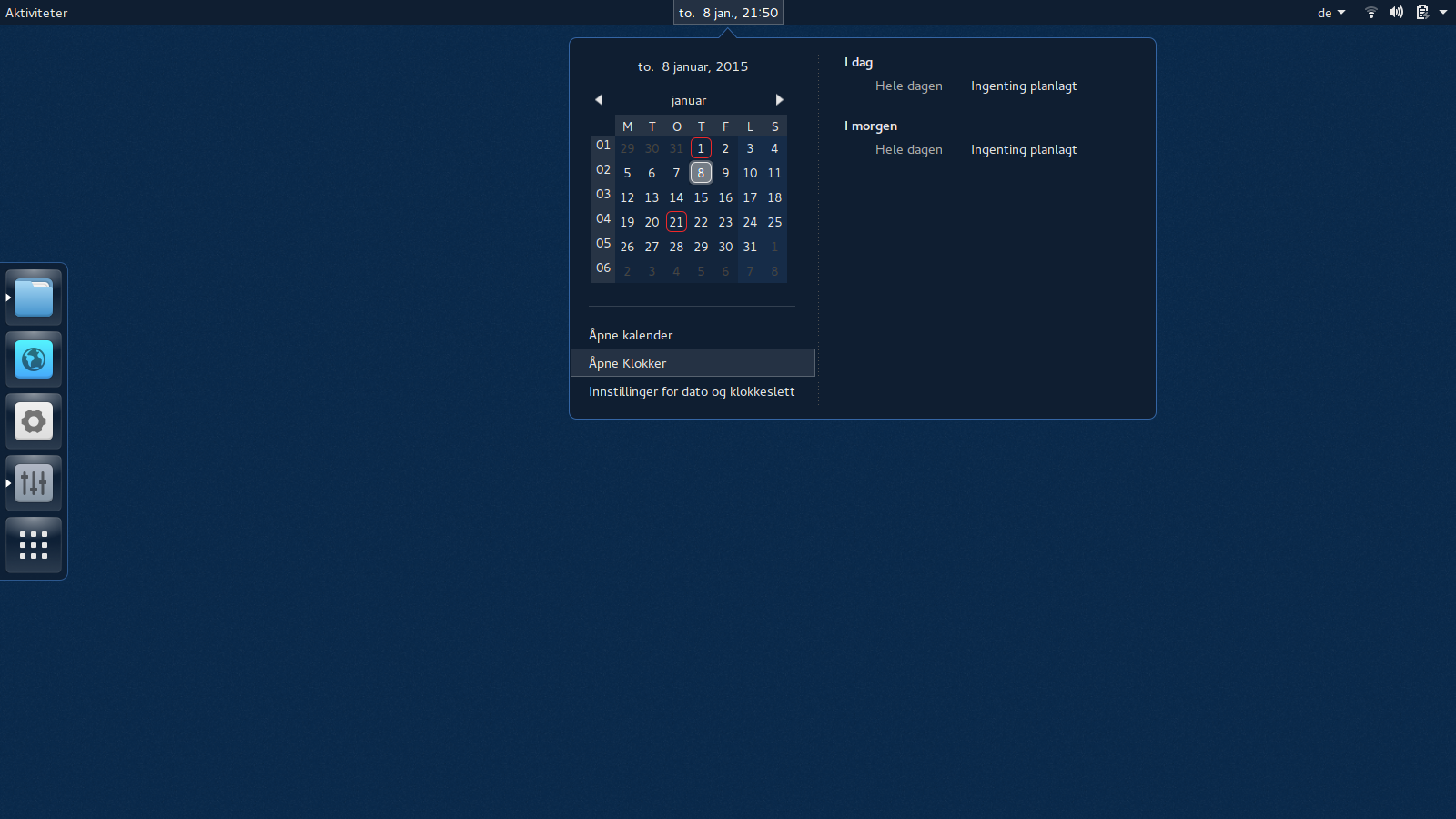This screenshot has width=1456, height=819.
Task: Click 'I morgen' heading
Action: [x=870, y=126]
